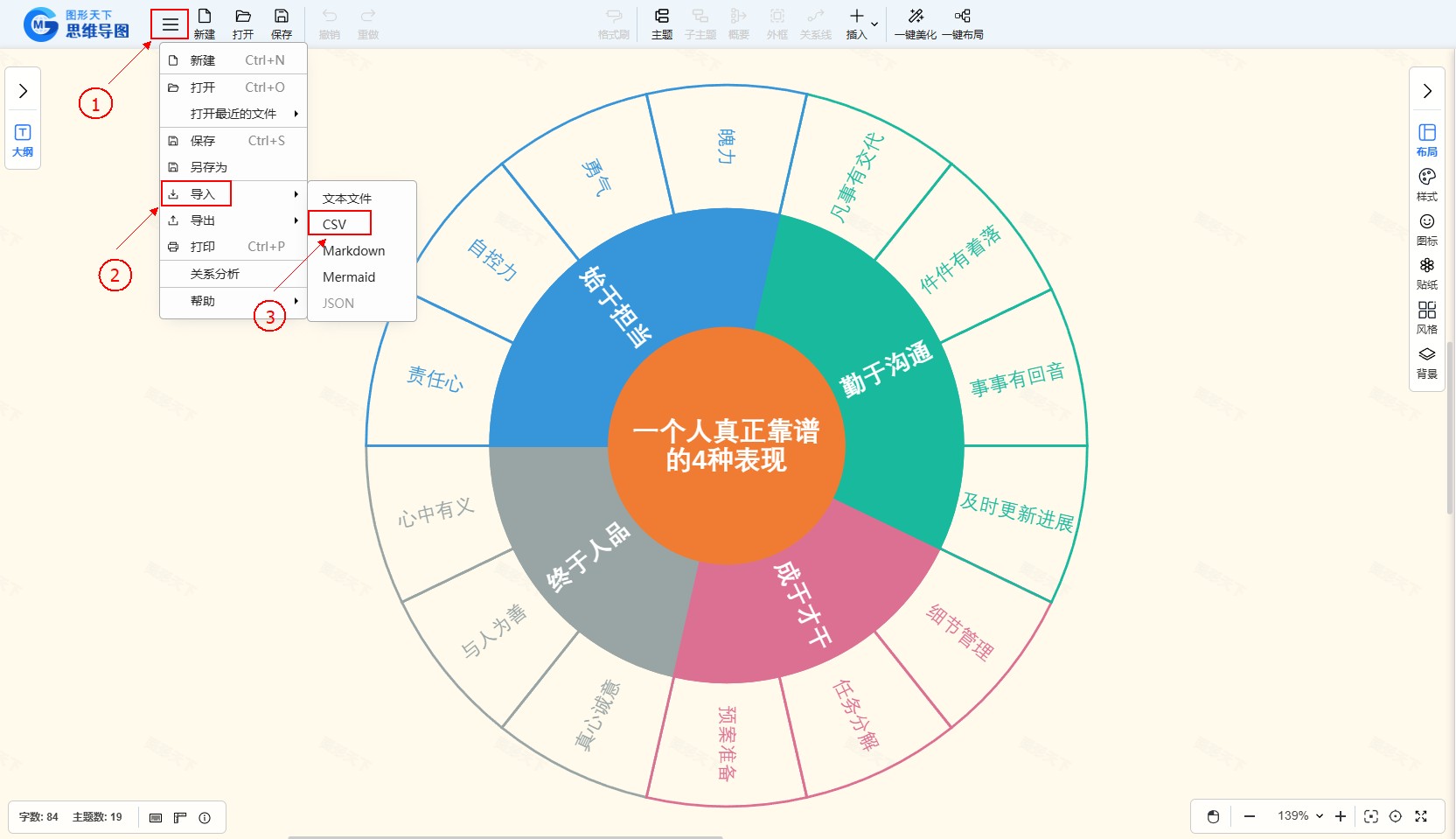The image size is (1456, 839).
Task: Click the 保存 save toolbar button
Action: [282, 24]
